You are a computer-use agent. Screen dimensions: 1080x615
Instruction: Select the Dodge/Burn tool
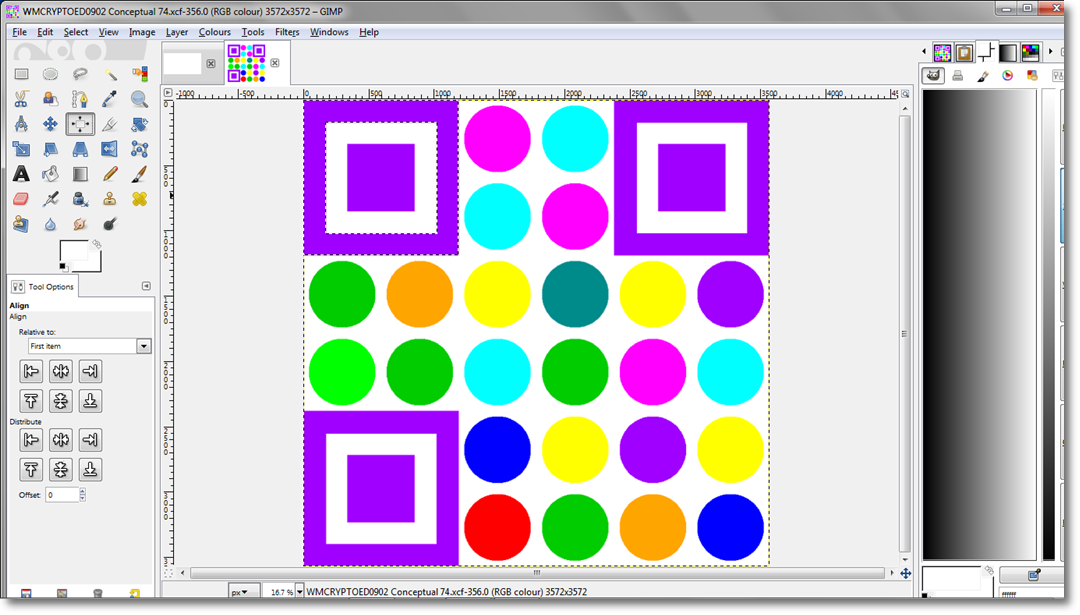110,224
